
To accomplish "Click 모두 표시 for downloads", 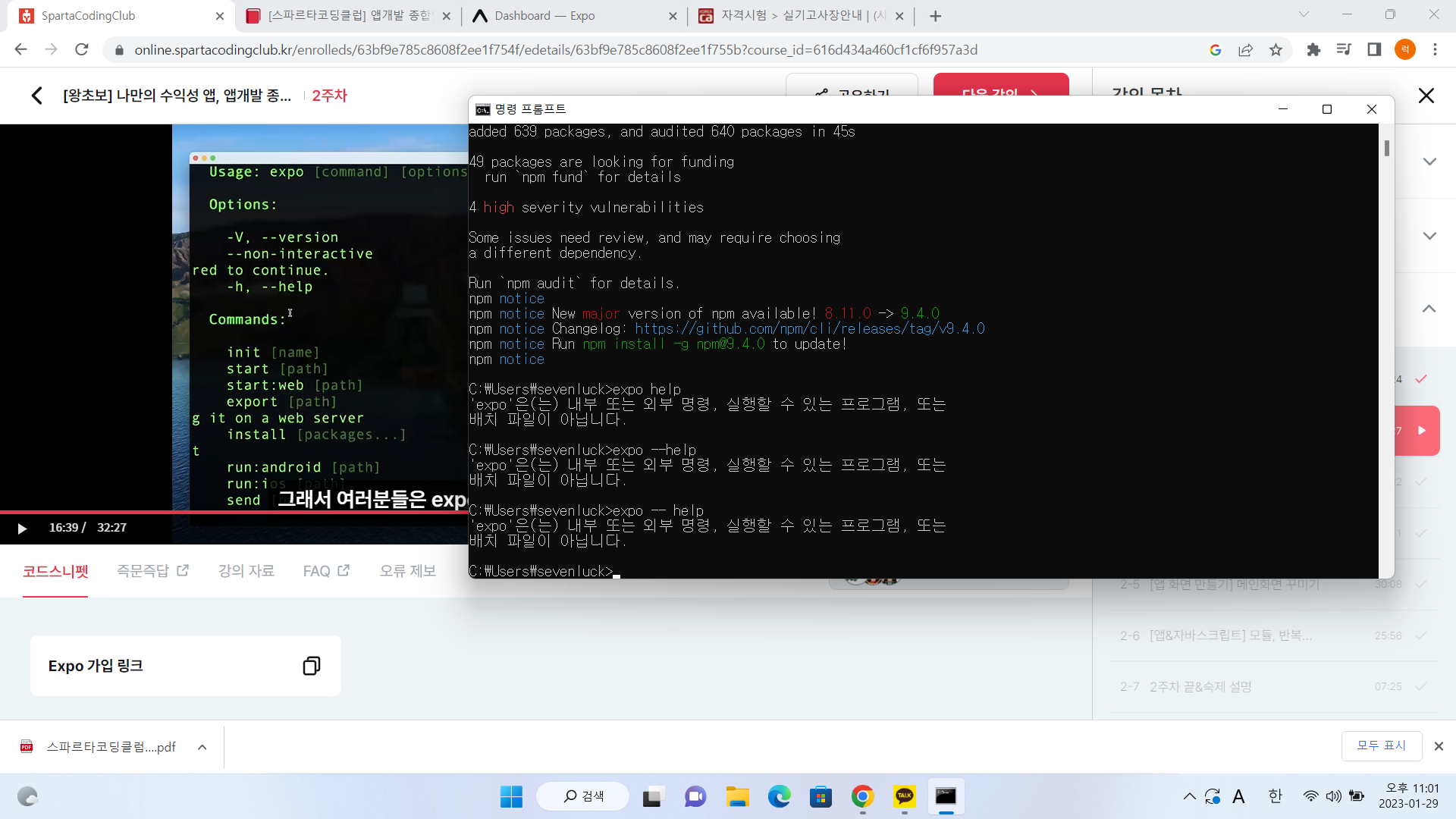I will [x=1382, y=746].
